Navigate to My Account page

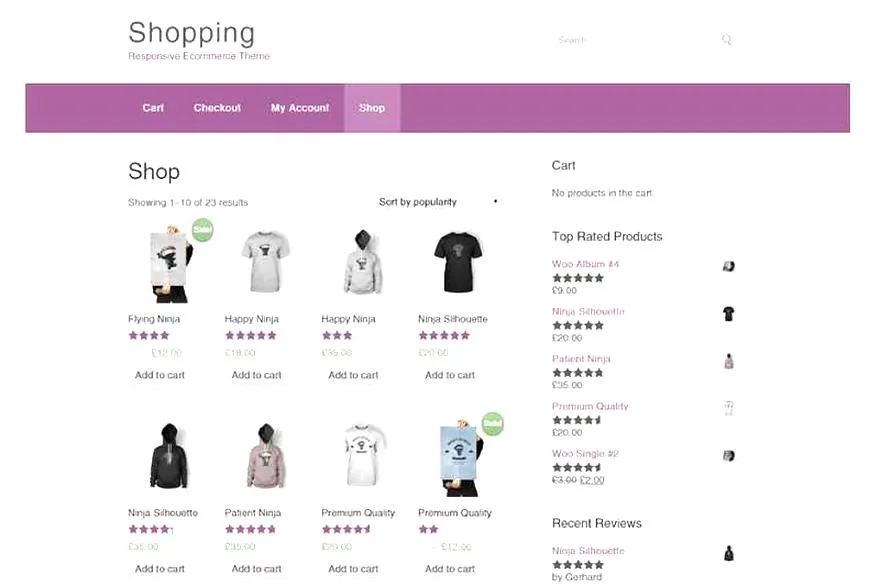click(x=300, y=108)
